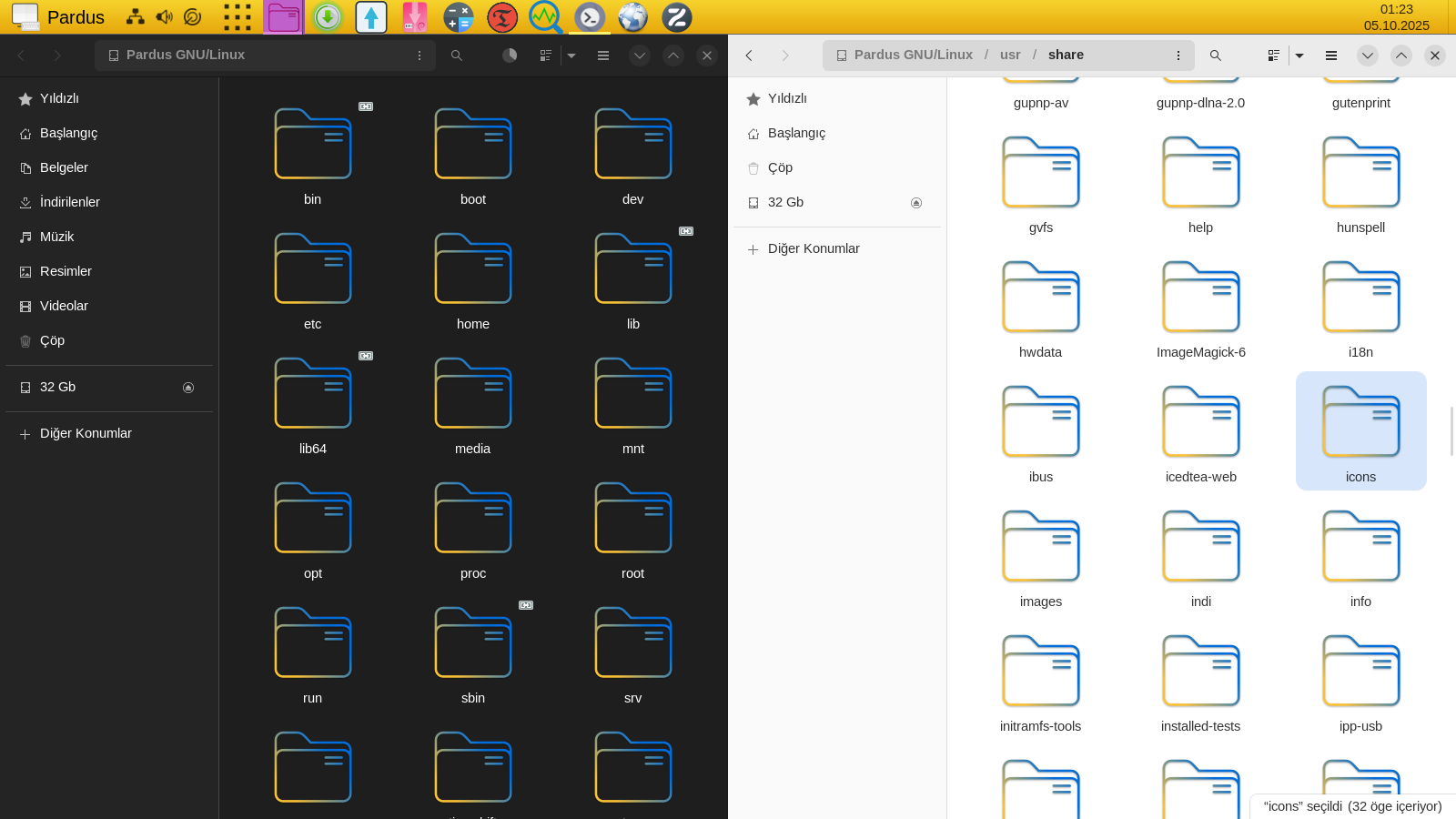Click the volume speaker icon in panel
The height and width of the screenshot is (819, 1456).
[164, 17]
